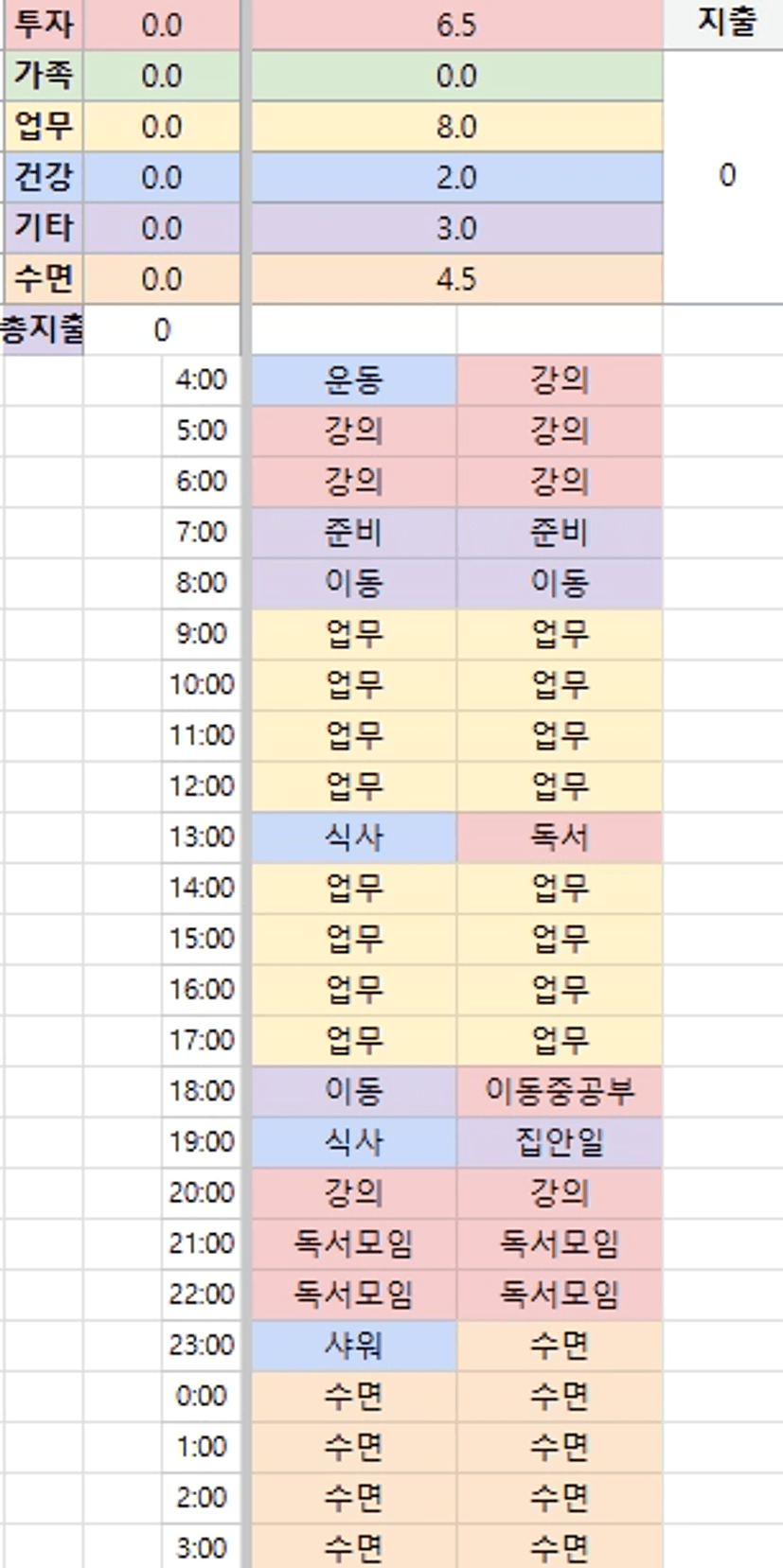
Task: Select the 독서 cell at 13:00
Action: [560, 837]
